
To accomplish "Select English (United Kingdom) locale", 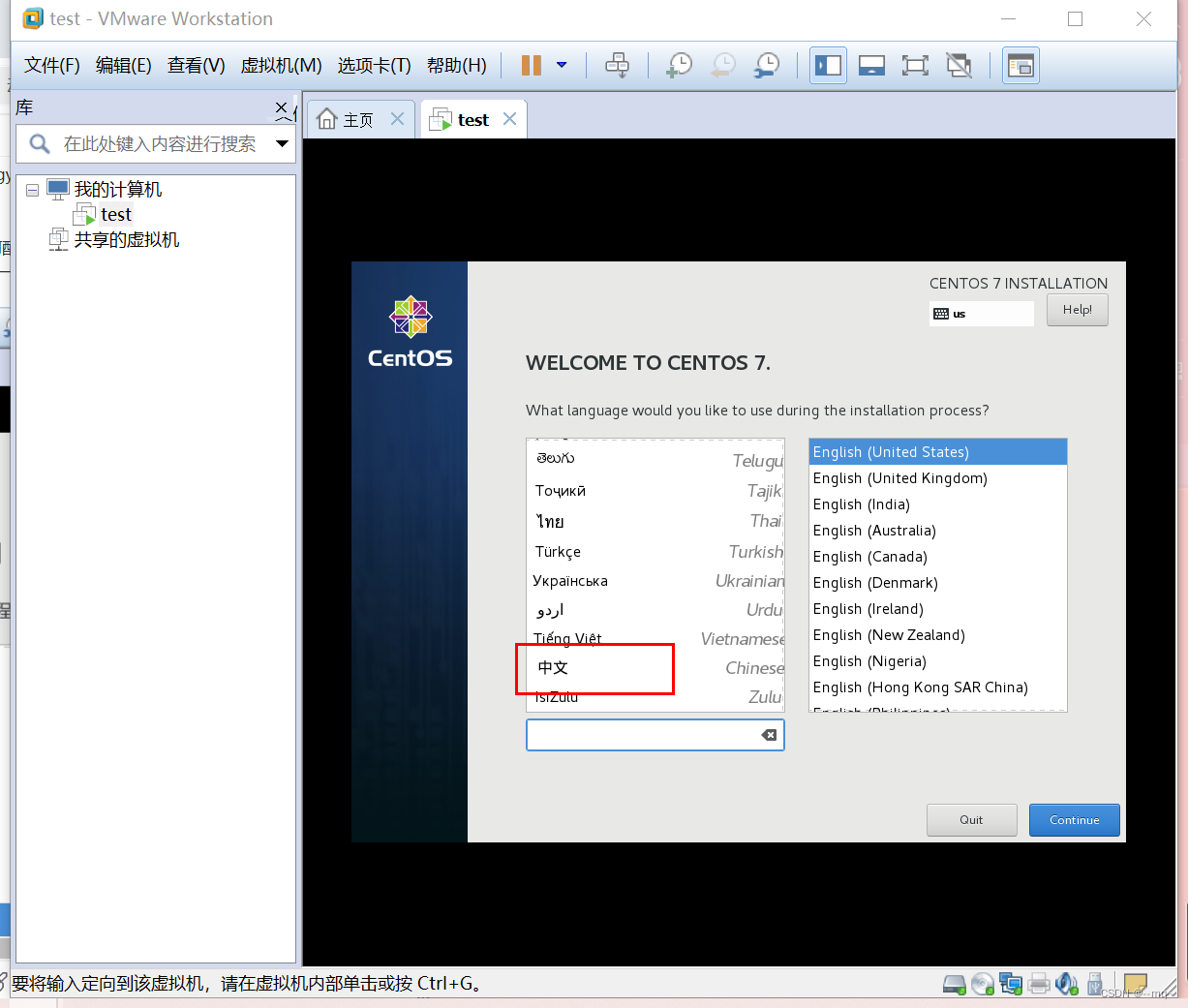I will [x=937, y=478].
